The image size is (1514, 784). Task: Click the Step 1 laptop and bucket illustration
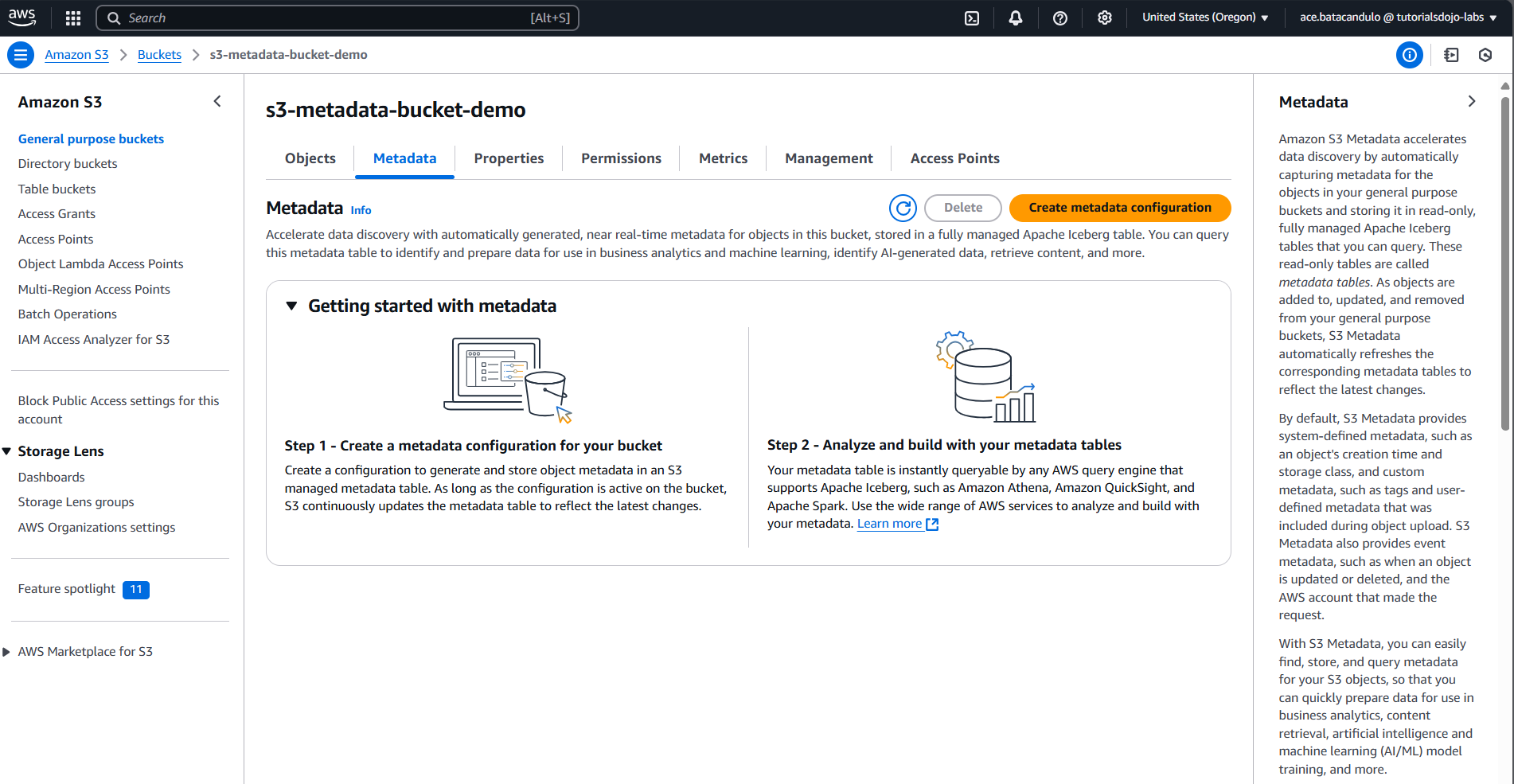(x=508, y=380)
